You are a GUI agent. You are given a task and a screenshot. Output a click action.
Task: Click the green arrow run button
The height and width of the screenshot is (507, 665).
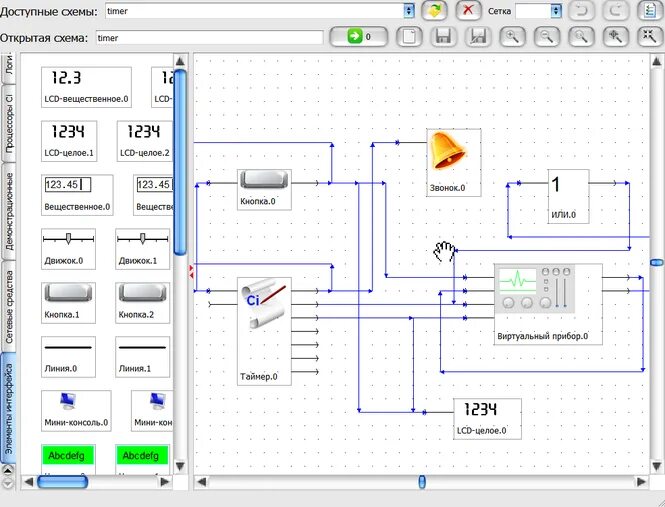[359, 37]
